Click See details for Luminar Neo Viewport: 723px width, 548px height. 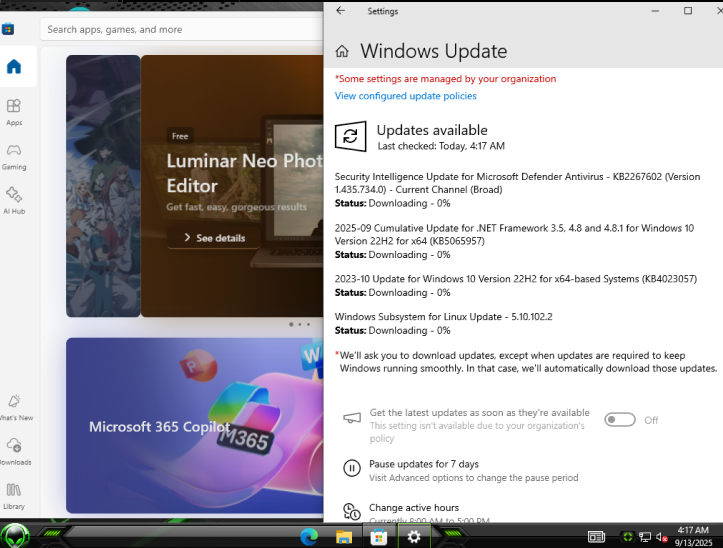[x=214, y=238]
